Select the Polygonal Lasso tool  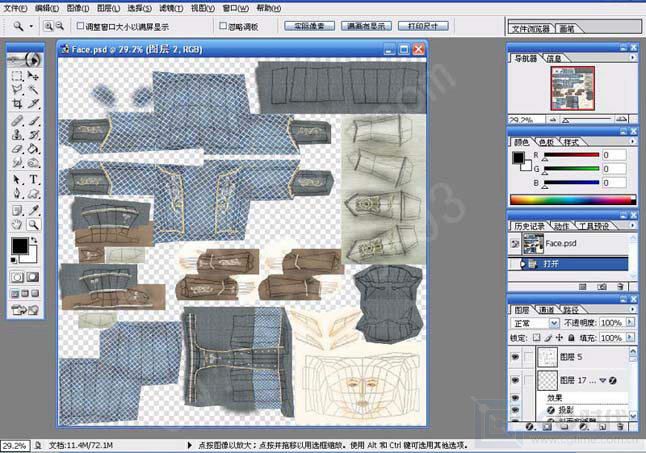pyautogui.click(x=17, y=89)
